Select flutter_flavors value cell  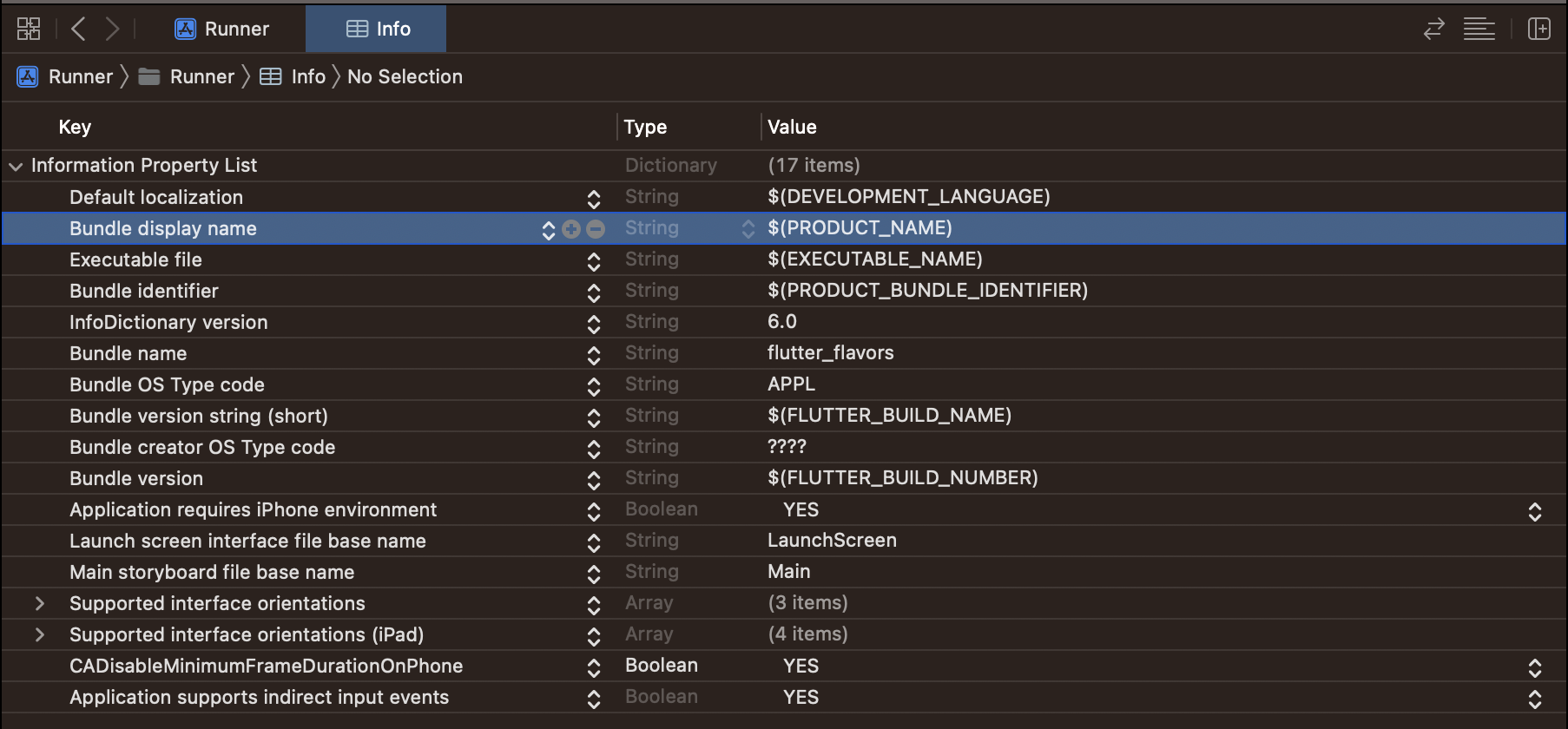point(830,352)
